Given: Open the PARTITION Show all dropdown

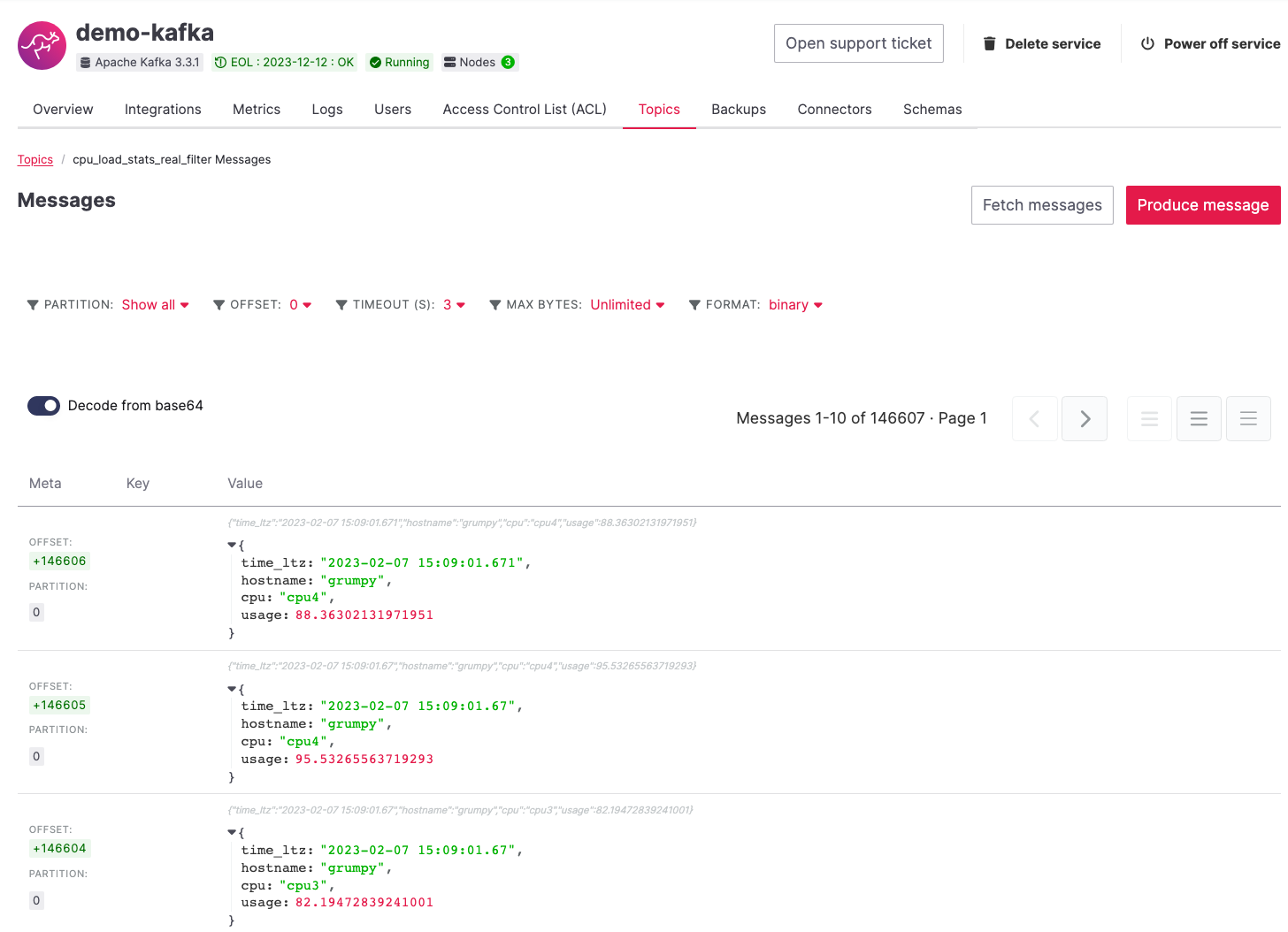Looking at the screenshot, I should [x=155, y=304].
